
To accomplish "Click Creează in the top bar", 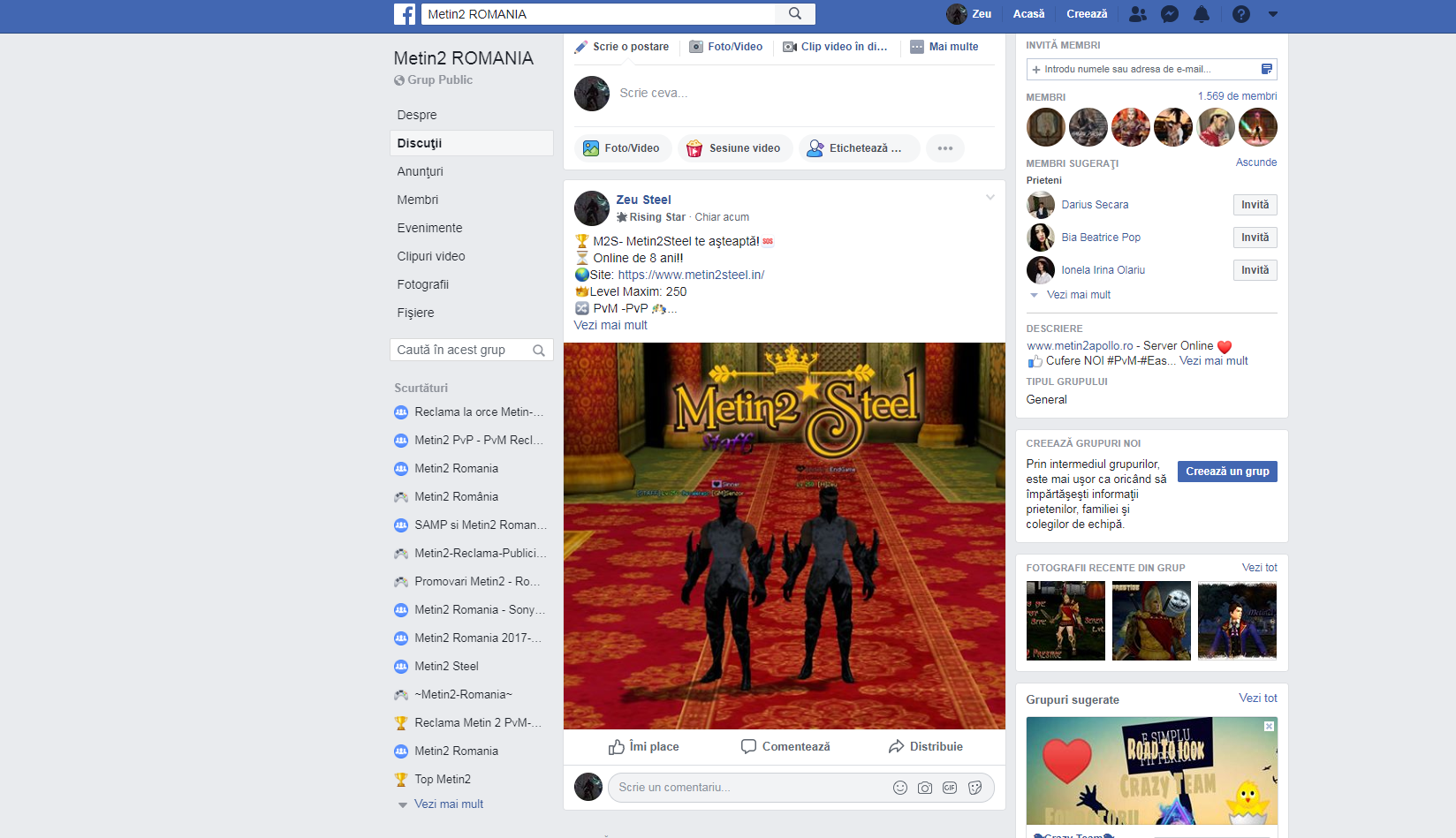I will 1087,14.
